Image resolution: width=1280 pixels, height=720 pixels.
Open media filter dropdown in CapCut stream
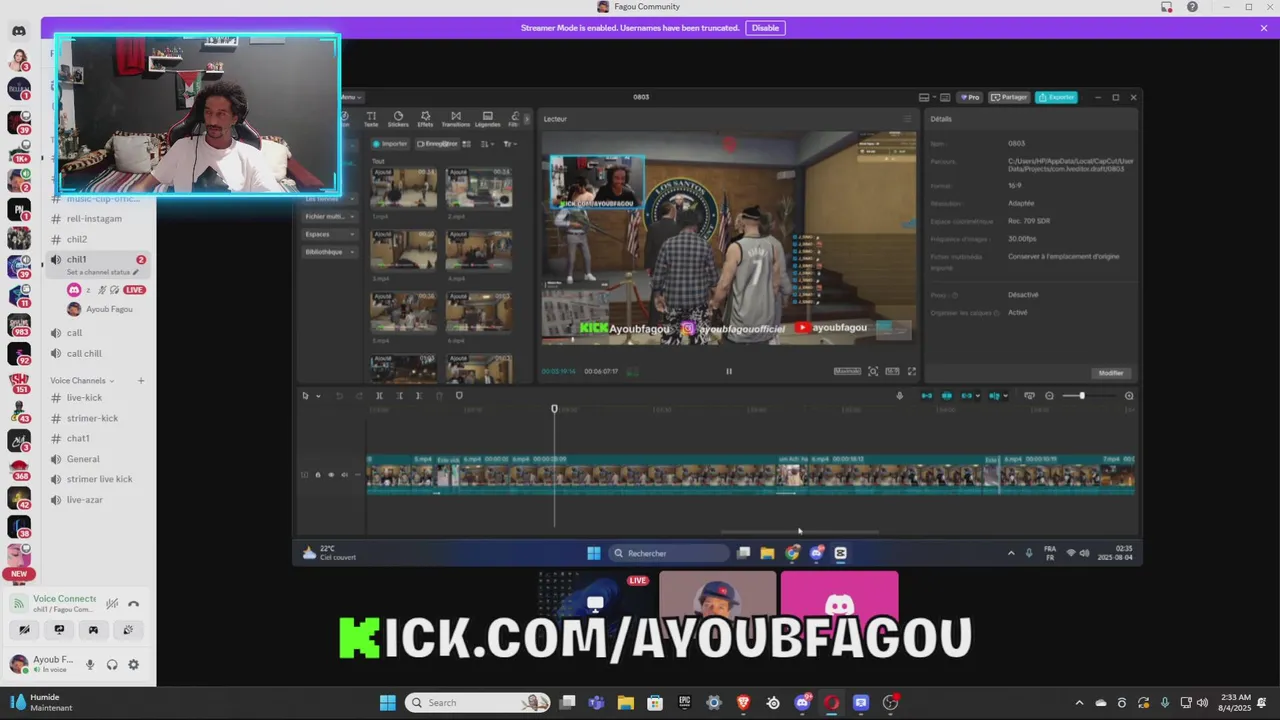tap(509, 144)
